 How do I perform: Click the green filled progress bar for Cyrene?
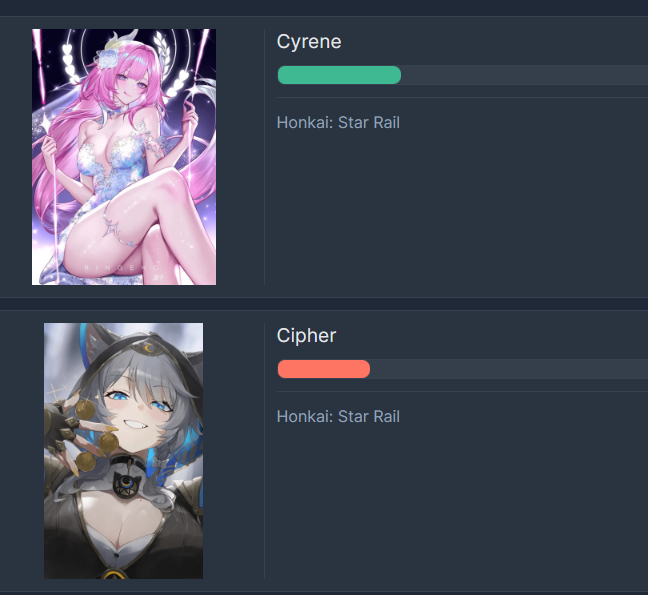(x=339, y=75)
